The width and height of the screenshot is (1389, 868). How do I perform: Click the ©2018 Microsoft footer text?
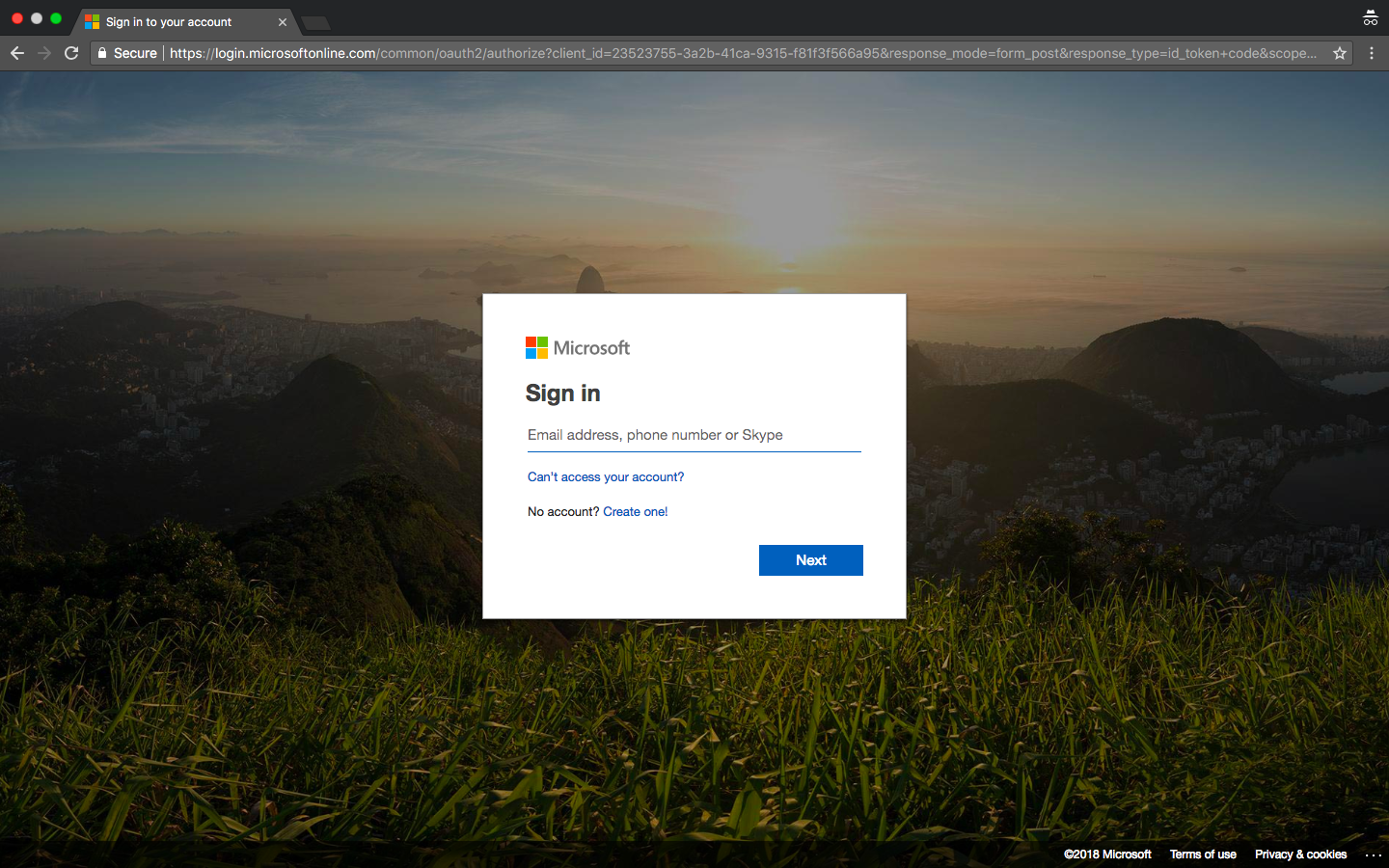click(x=1107, y=854)
